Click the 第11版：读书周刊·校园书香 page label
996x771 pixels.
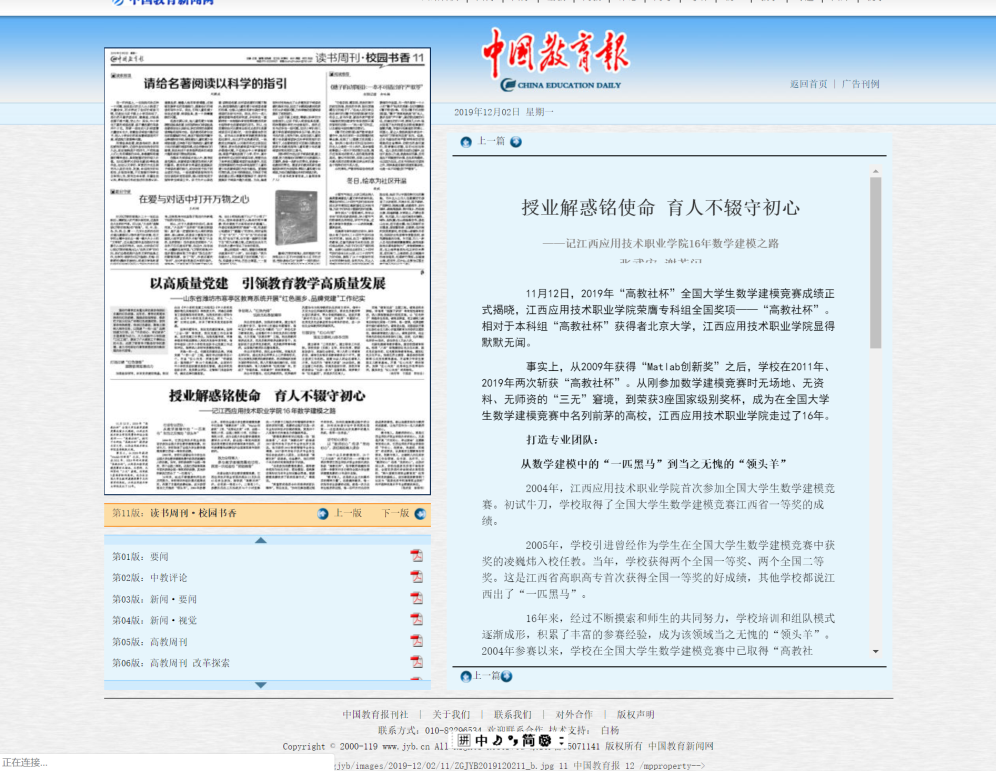[174, 513]
